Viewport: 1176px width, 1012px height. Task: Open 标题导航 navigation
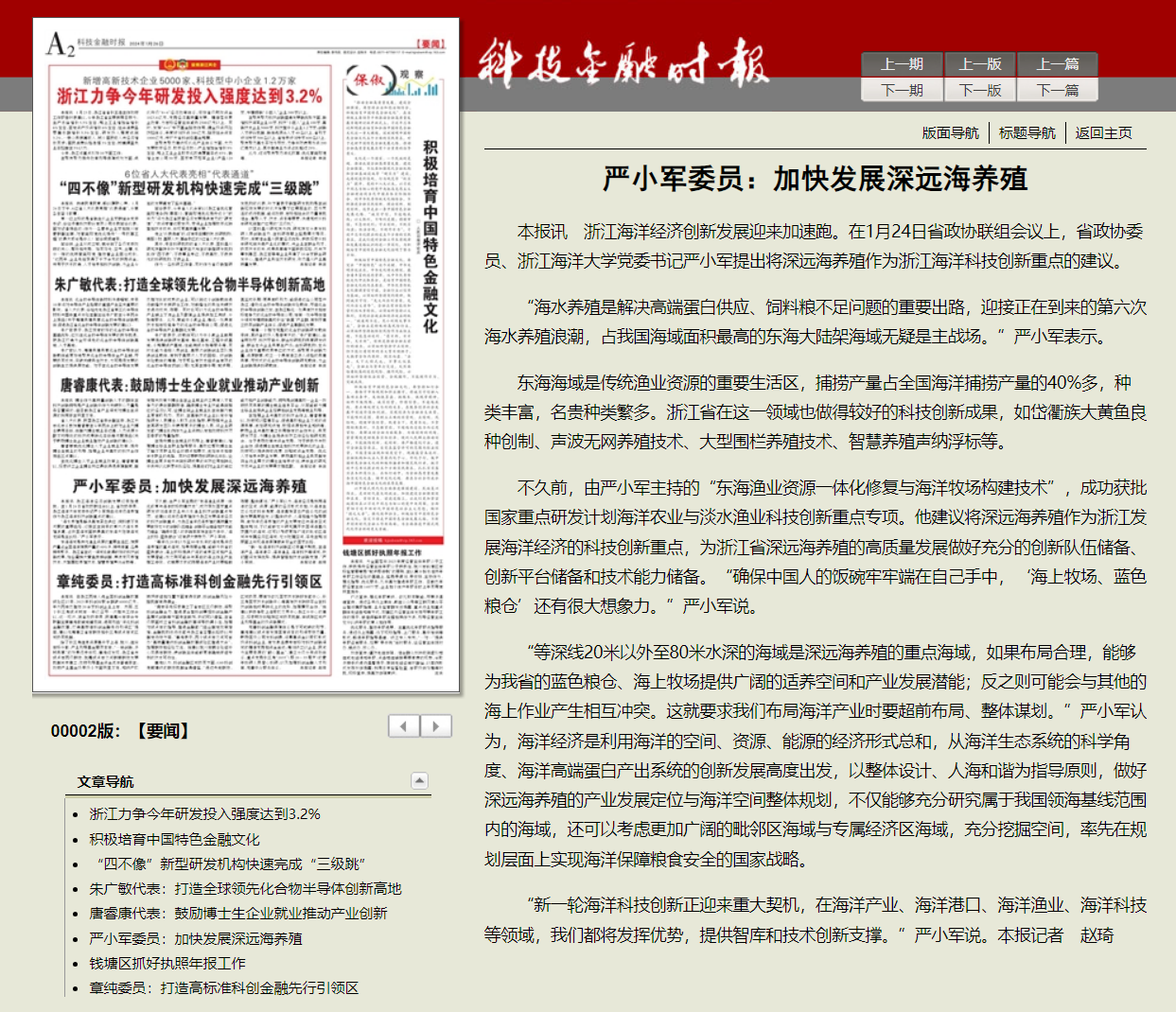[x=1027, y=133]
